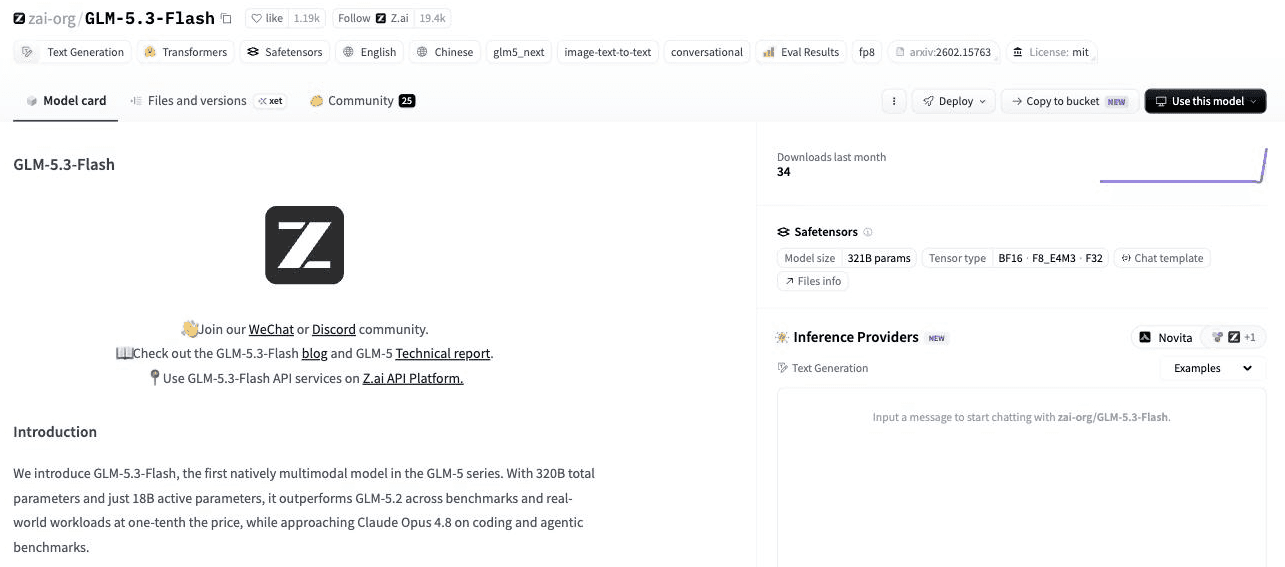1285x567 pixels.
Task: Click the conversational tag
Action: 707,52
